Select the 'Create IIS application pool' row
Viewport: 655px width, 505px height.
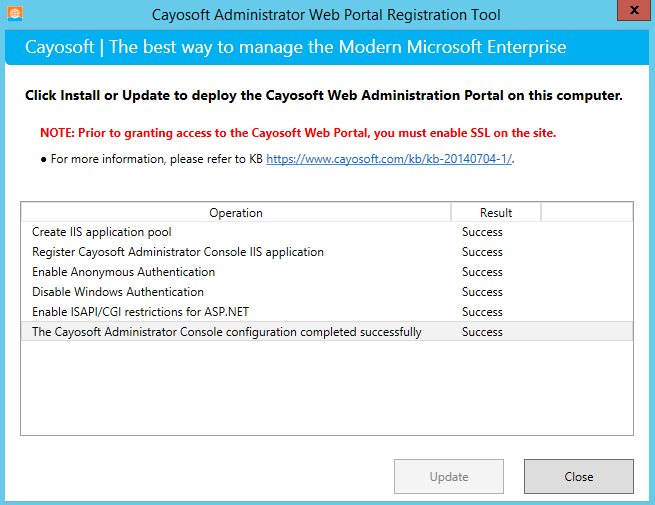(327, 232)
